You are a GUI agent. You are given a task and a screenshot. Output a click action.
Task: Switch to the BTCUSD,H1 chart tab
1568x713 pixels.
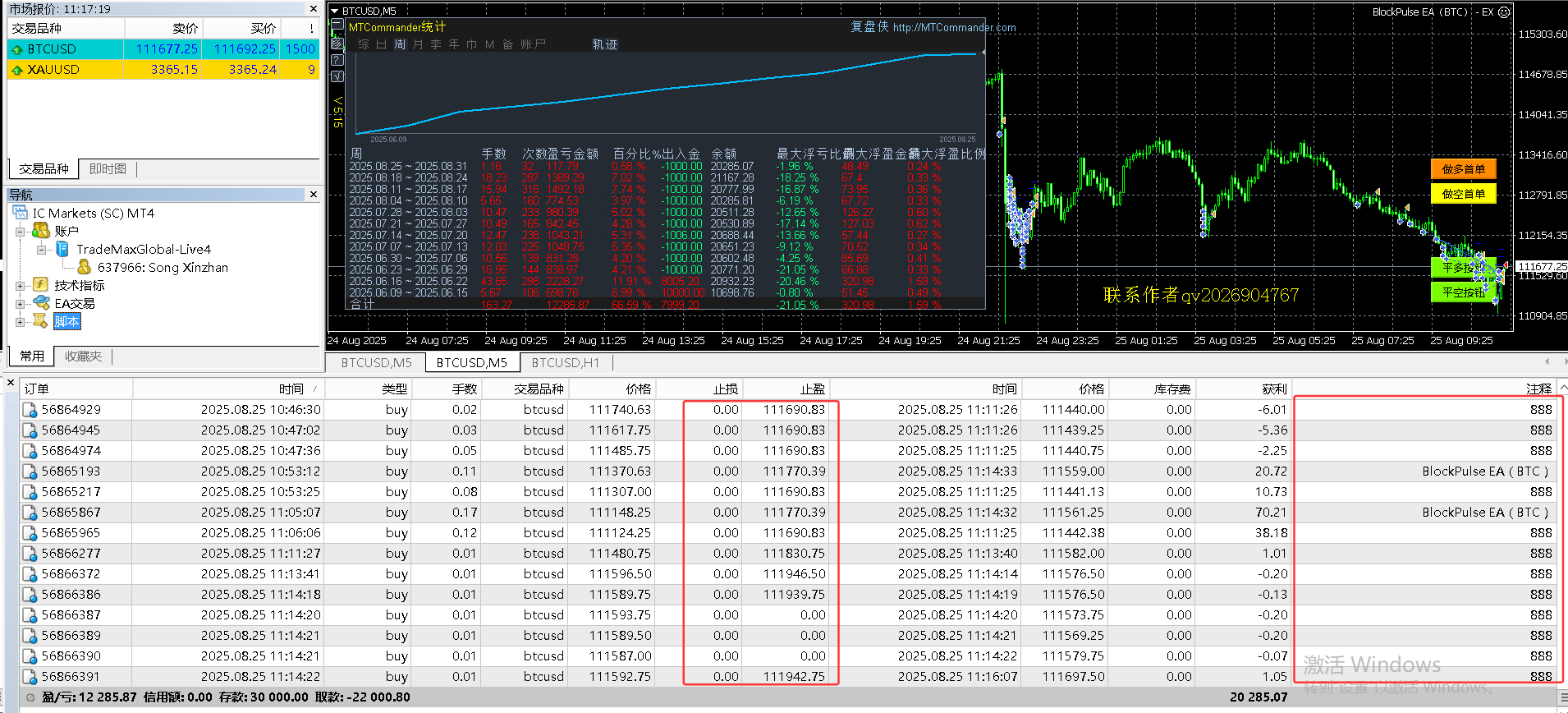(565, 362)
